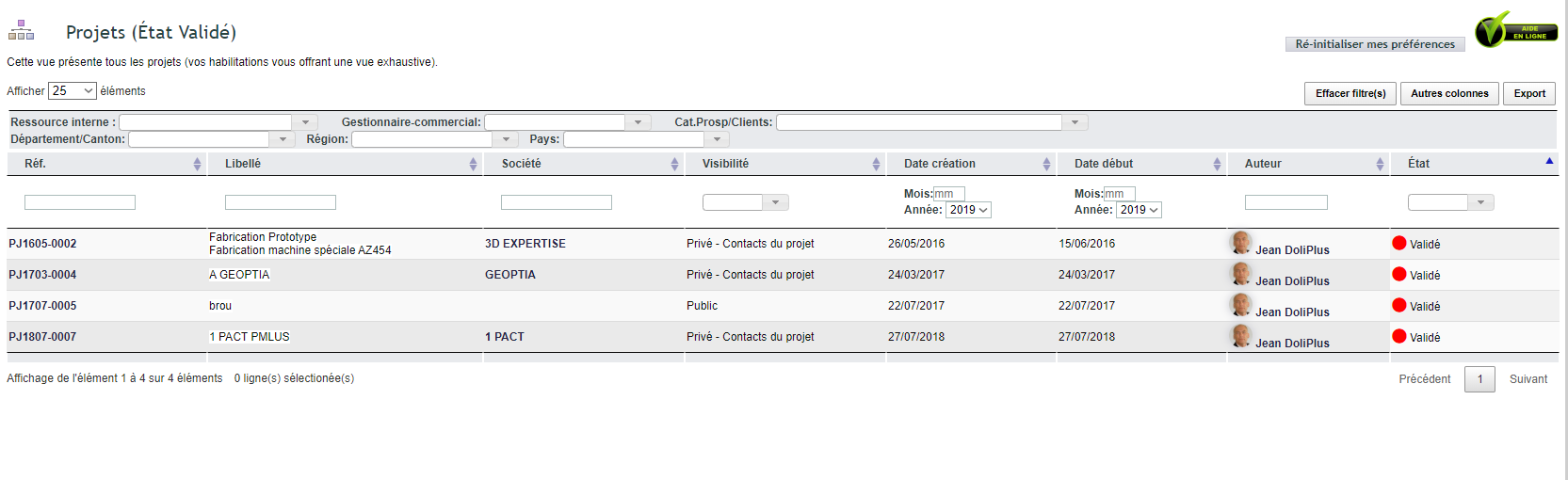Image resolution: width=1568 pixels, height=480 pixels.
Task: Click the Autres colonnes button
Action: click(x=1449, y=93)
